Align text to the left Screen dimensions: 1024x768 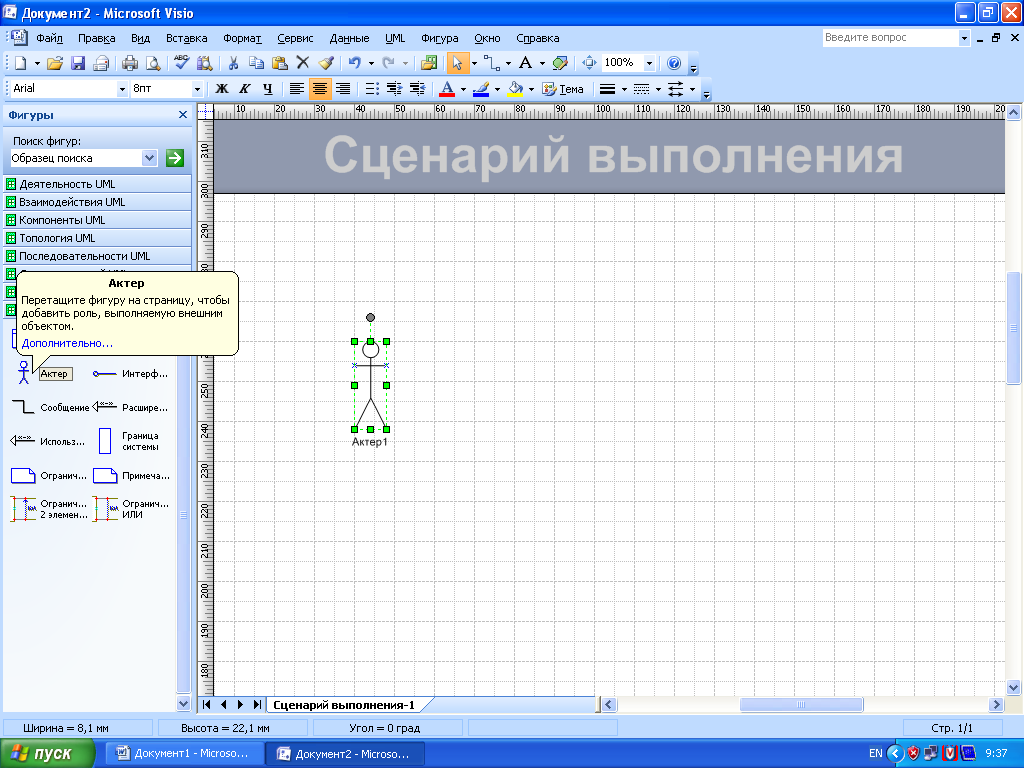point(296,89)
